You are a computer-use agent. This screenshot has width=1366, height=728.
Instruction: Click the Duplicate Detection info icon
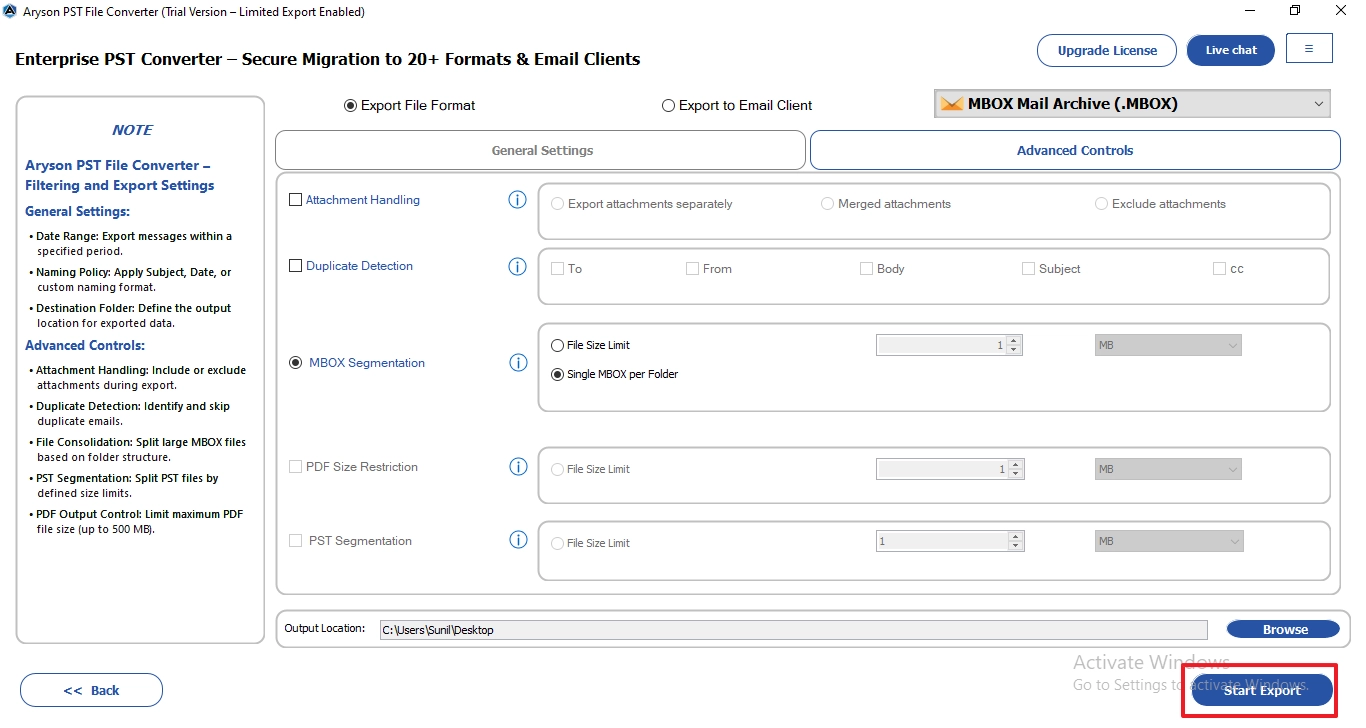517,266
